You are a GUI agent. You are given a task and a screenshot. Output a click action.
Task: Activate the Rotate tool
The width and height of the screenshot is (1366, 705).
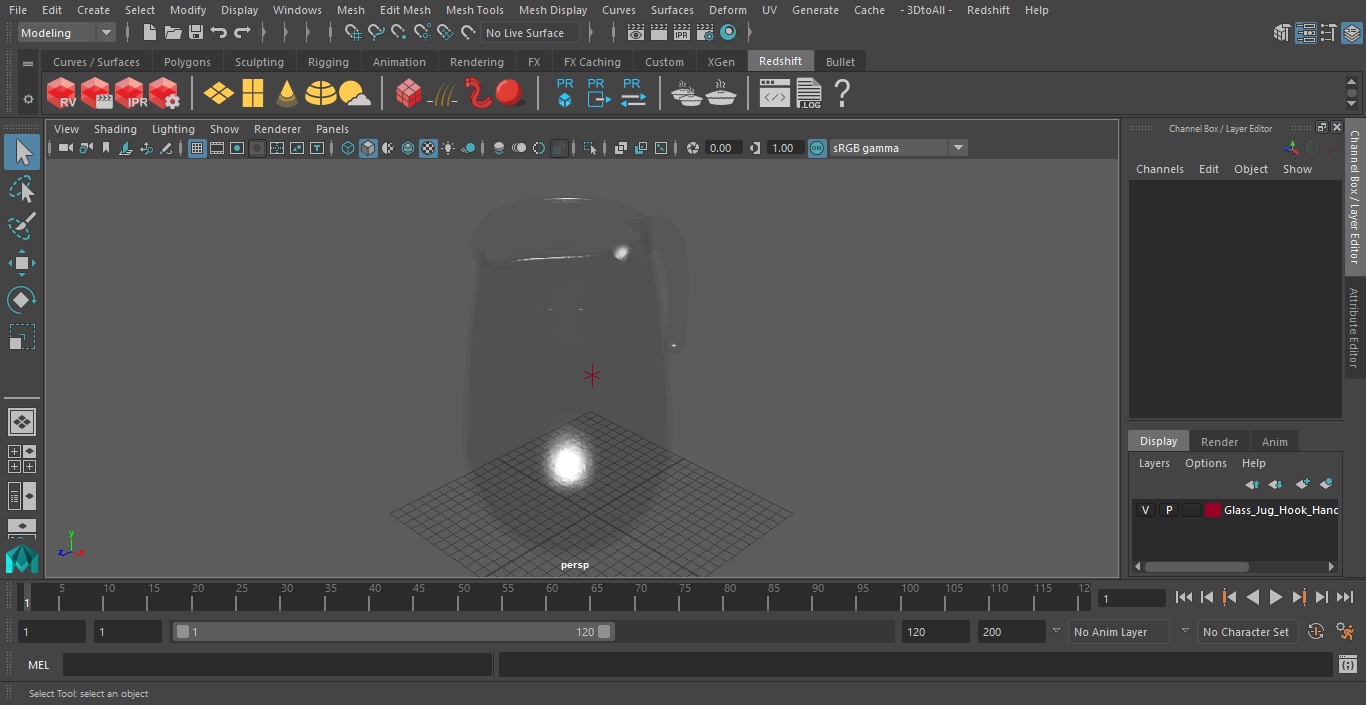21,300
